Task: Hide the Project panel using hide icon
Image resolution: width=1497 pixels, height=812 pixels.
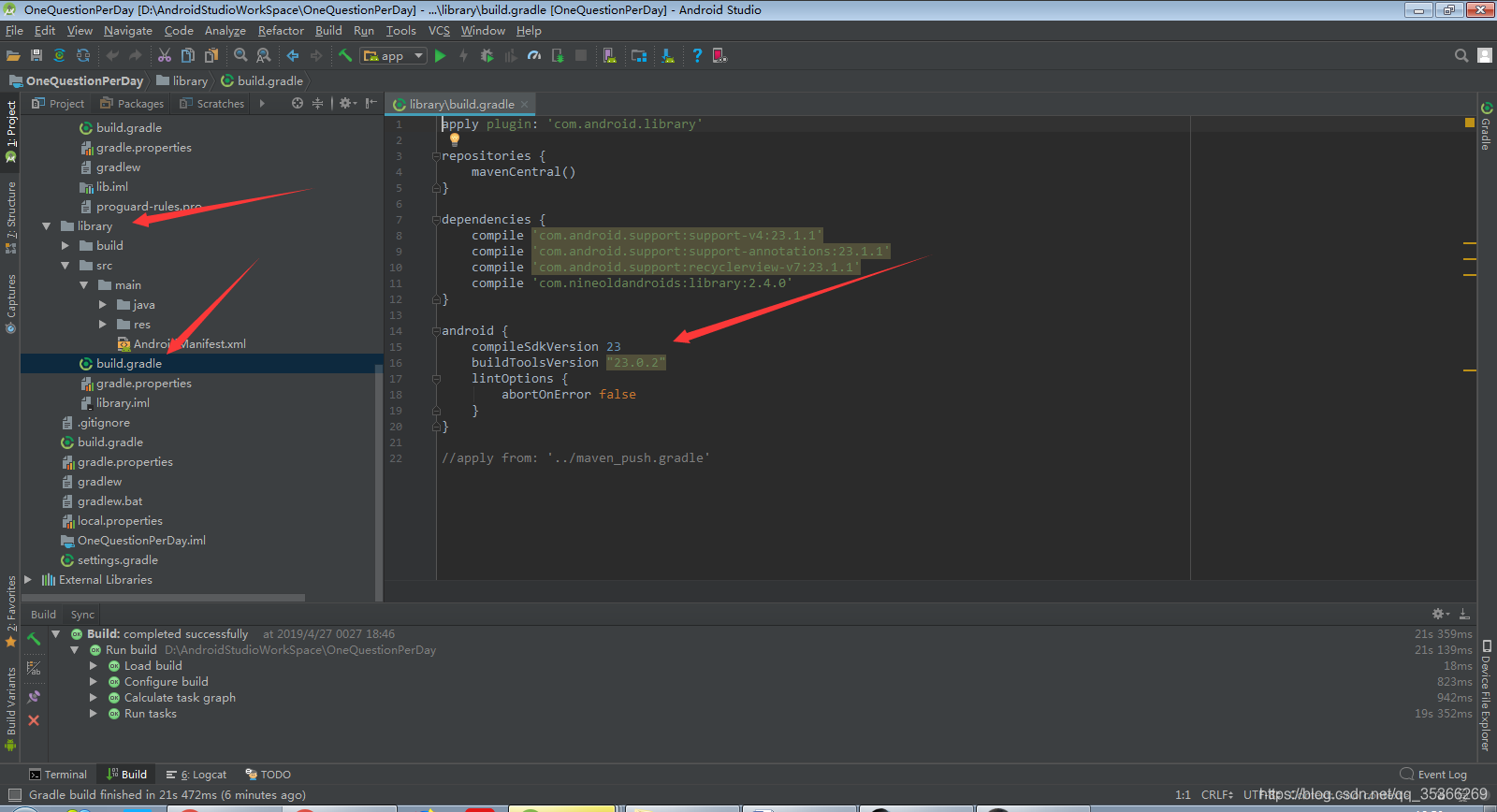Action: coord(371,104)
